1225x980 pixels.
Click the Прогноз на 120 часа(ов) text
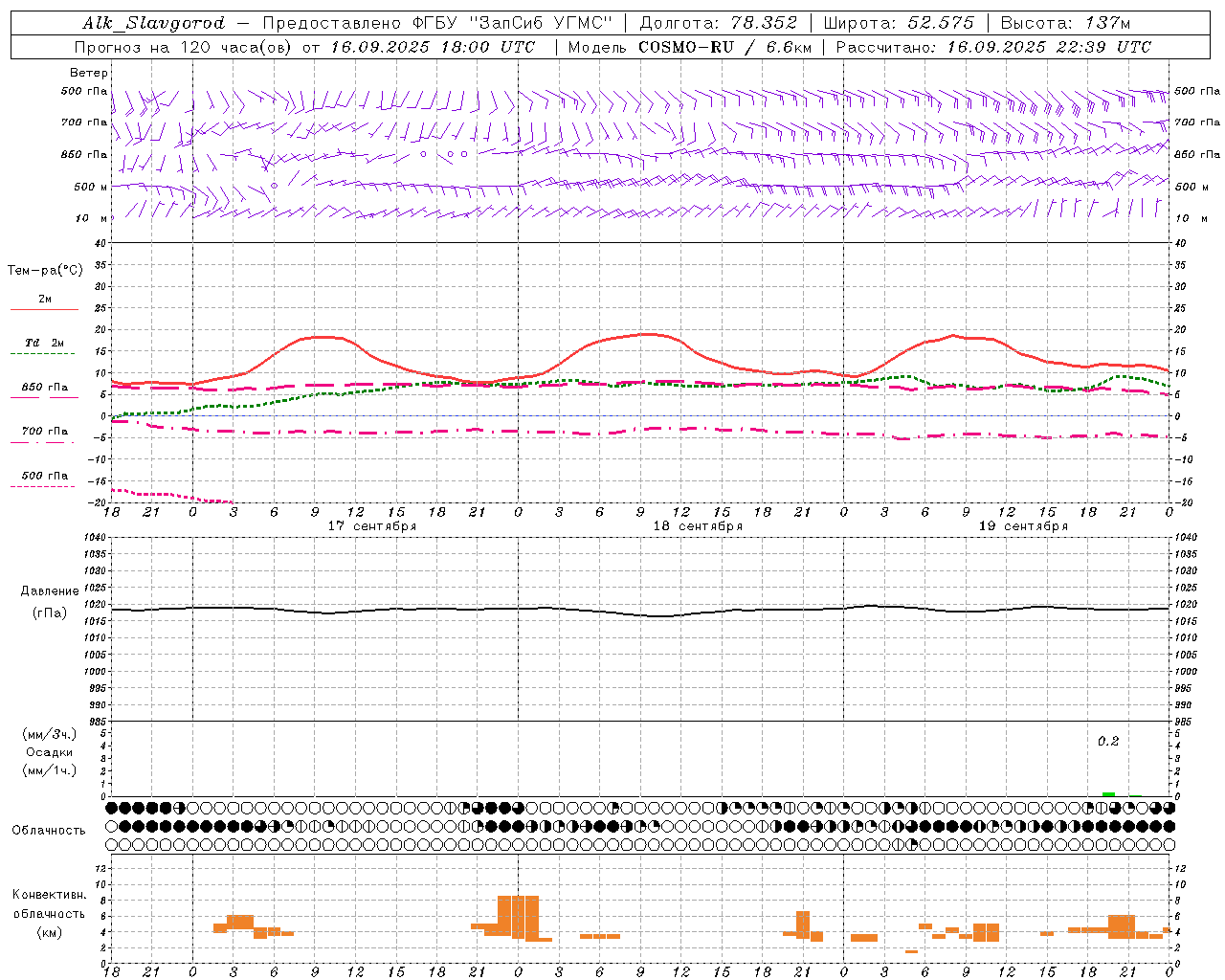(x=185, y=47)
